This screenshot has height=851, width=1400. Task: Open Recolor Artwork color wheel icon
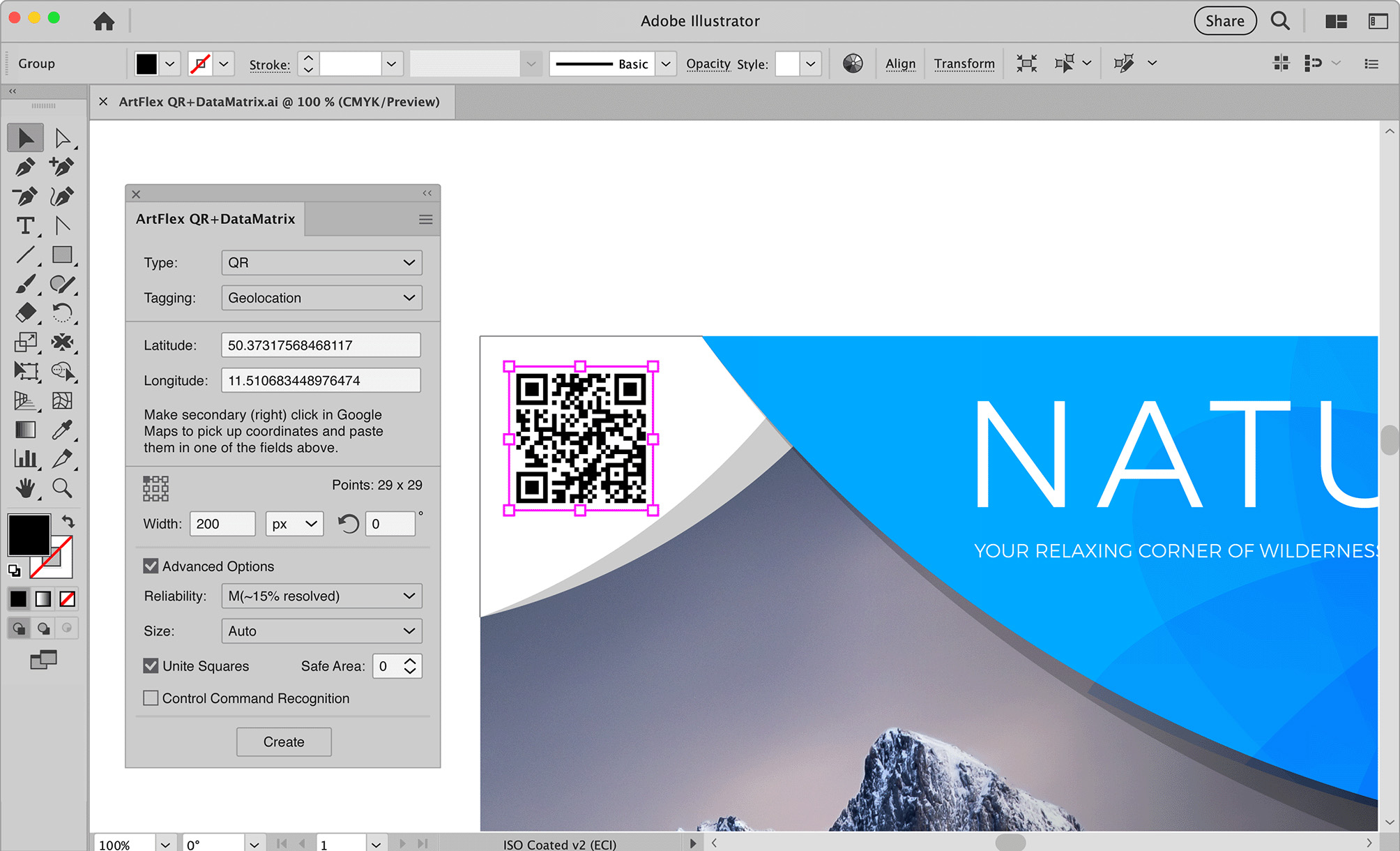(853, 63)
